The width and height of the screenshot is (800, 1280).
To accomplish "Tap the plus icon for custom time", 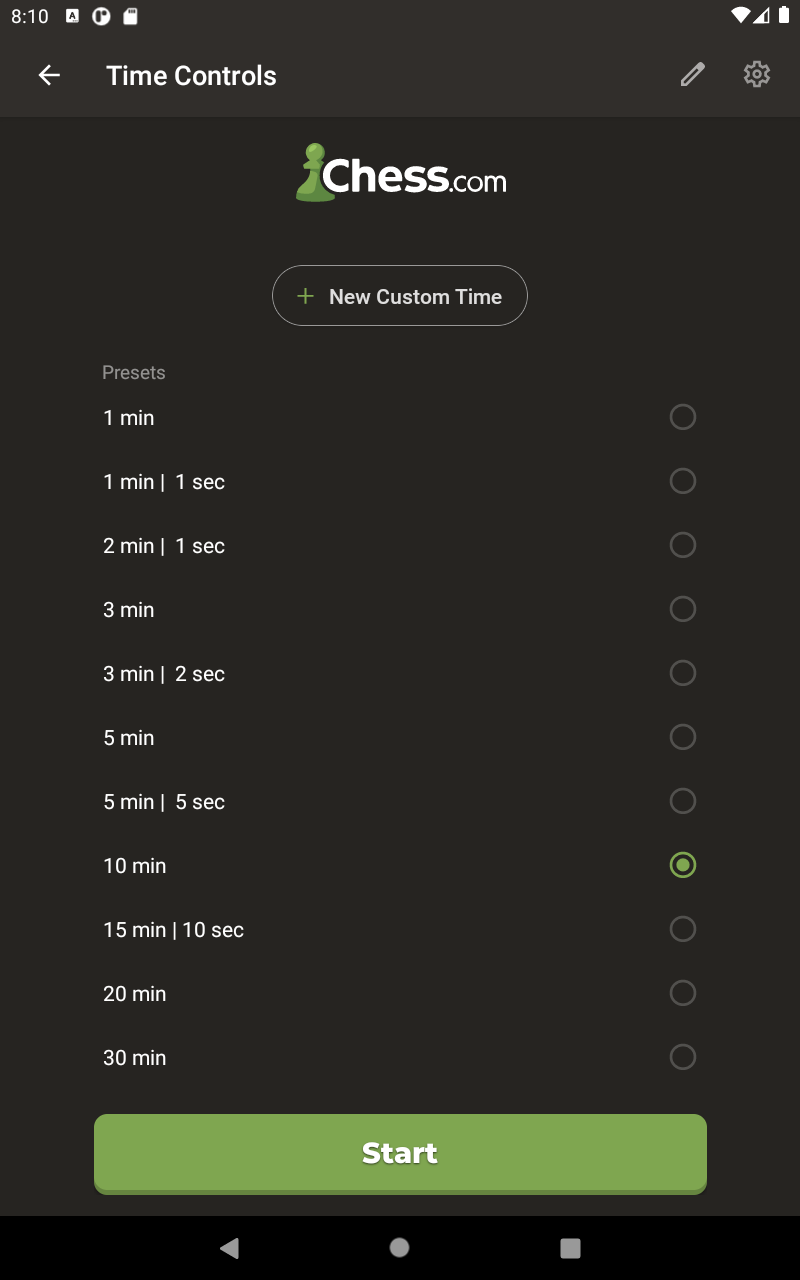I will [x=306, y=296].
